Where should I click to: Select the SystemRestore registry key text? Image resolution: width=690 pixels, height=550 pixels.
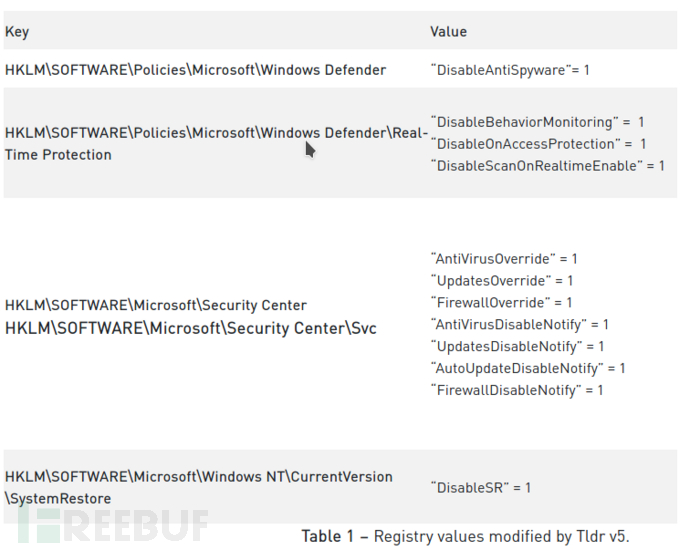click(198, 488)
